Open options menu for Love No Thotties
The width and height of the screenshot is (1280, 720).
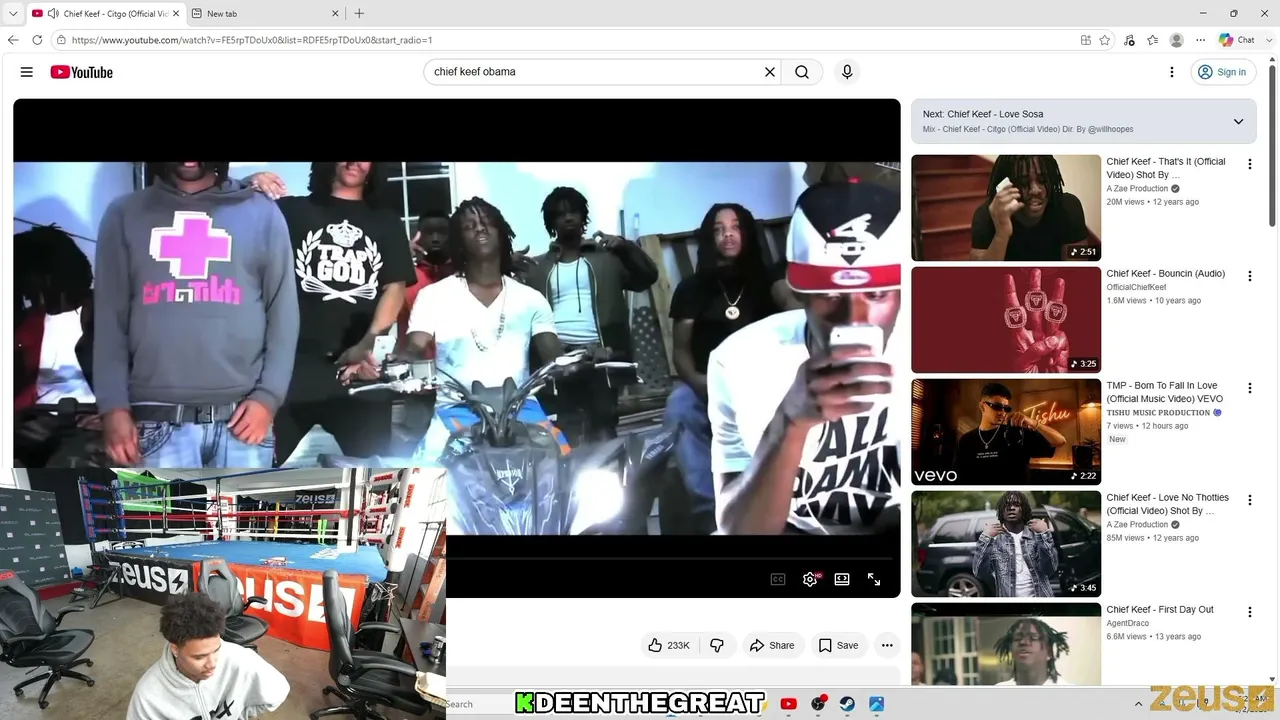coord(1249,500)
